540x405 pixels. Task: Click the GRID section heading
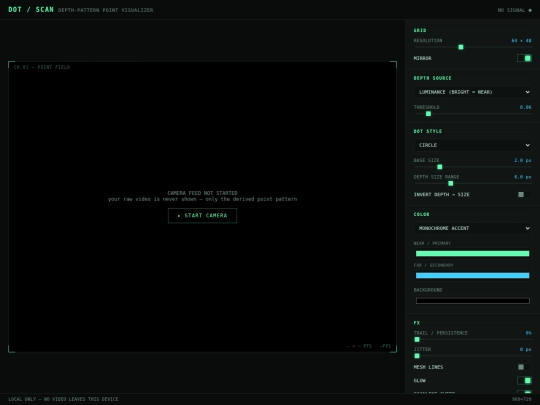point(420,30)
